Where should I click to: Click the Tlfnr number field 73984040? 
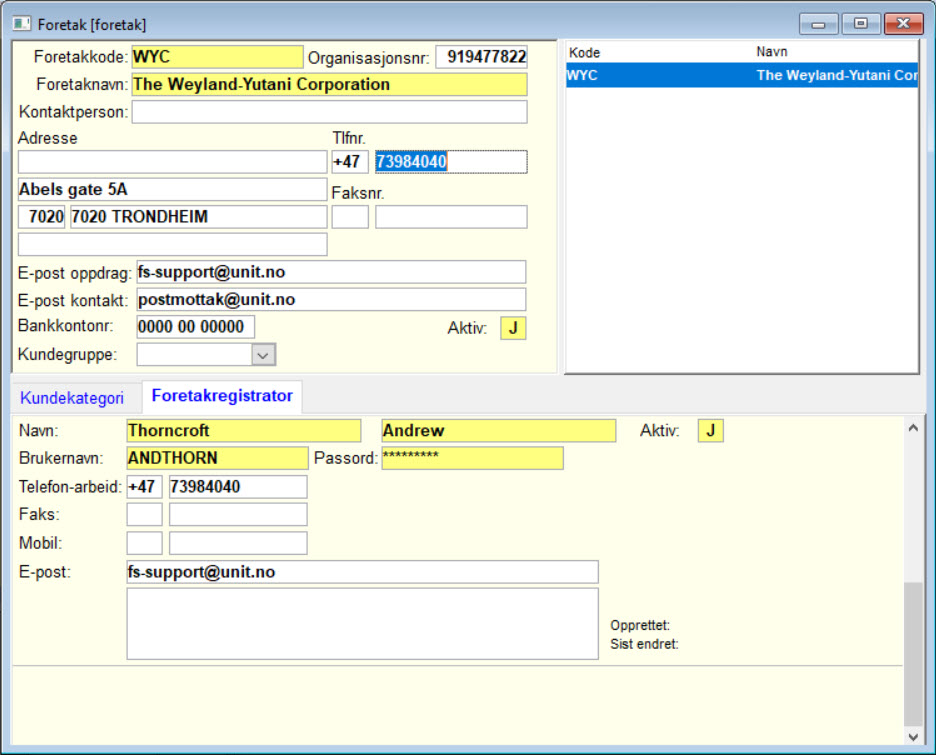pyautogui.click(x=451, y=162)
